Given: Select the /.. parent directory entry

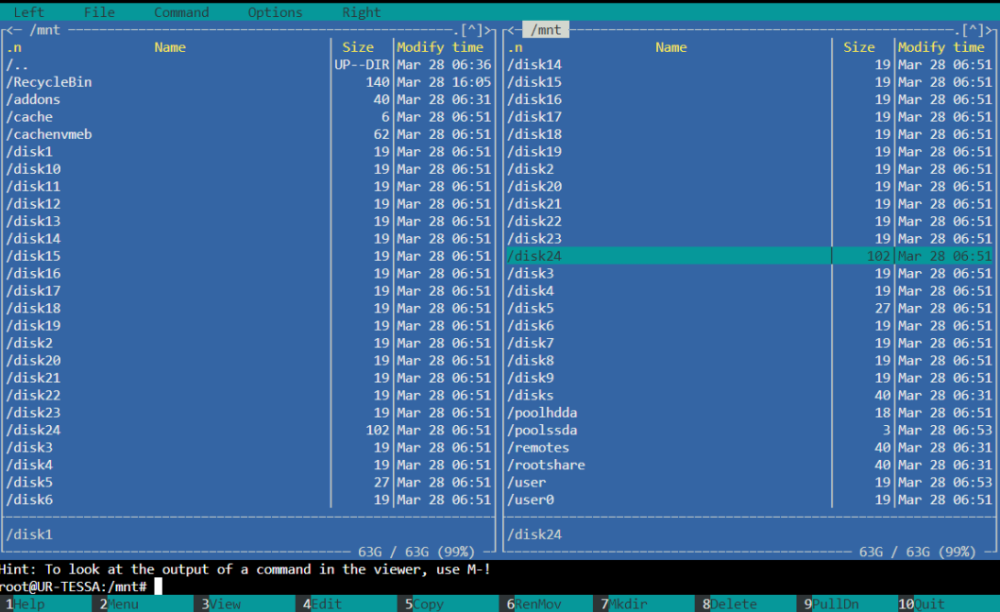Looking at the screenshot, I should pos(249,64).
